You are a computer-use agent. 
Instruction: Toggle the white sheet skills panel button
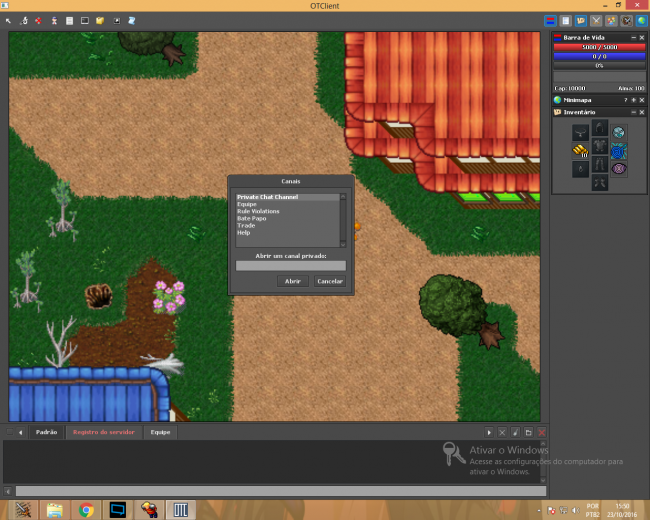566,21
